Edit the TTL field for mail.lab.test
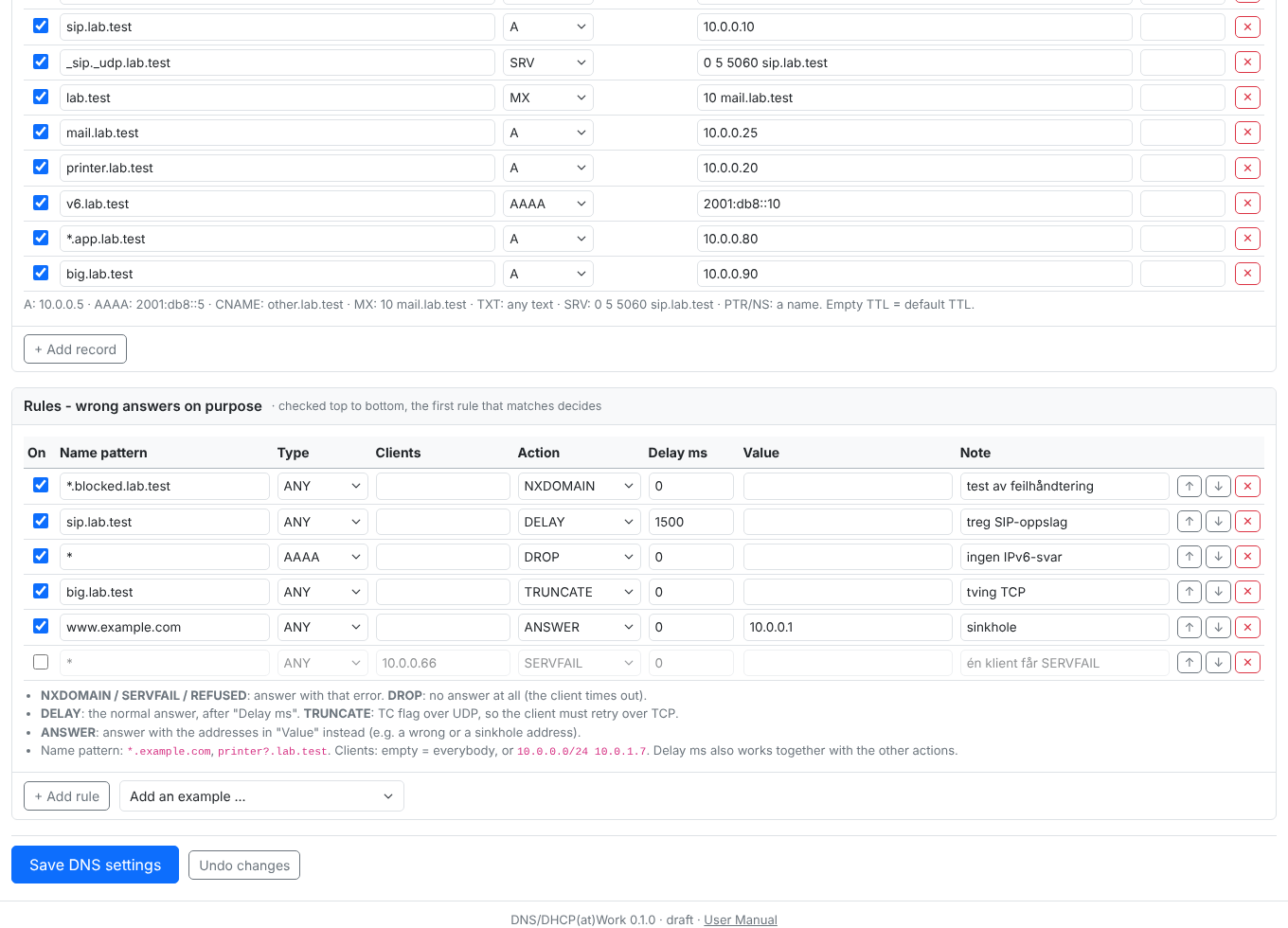Screen dimensions: 1288x928 tap(1183, 133)
